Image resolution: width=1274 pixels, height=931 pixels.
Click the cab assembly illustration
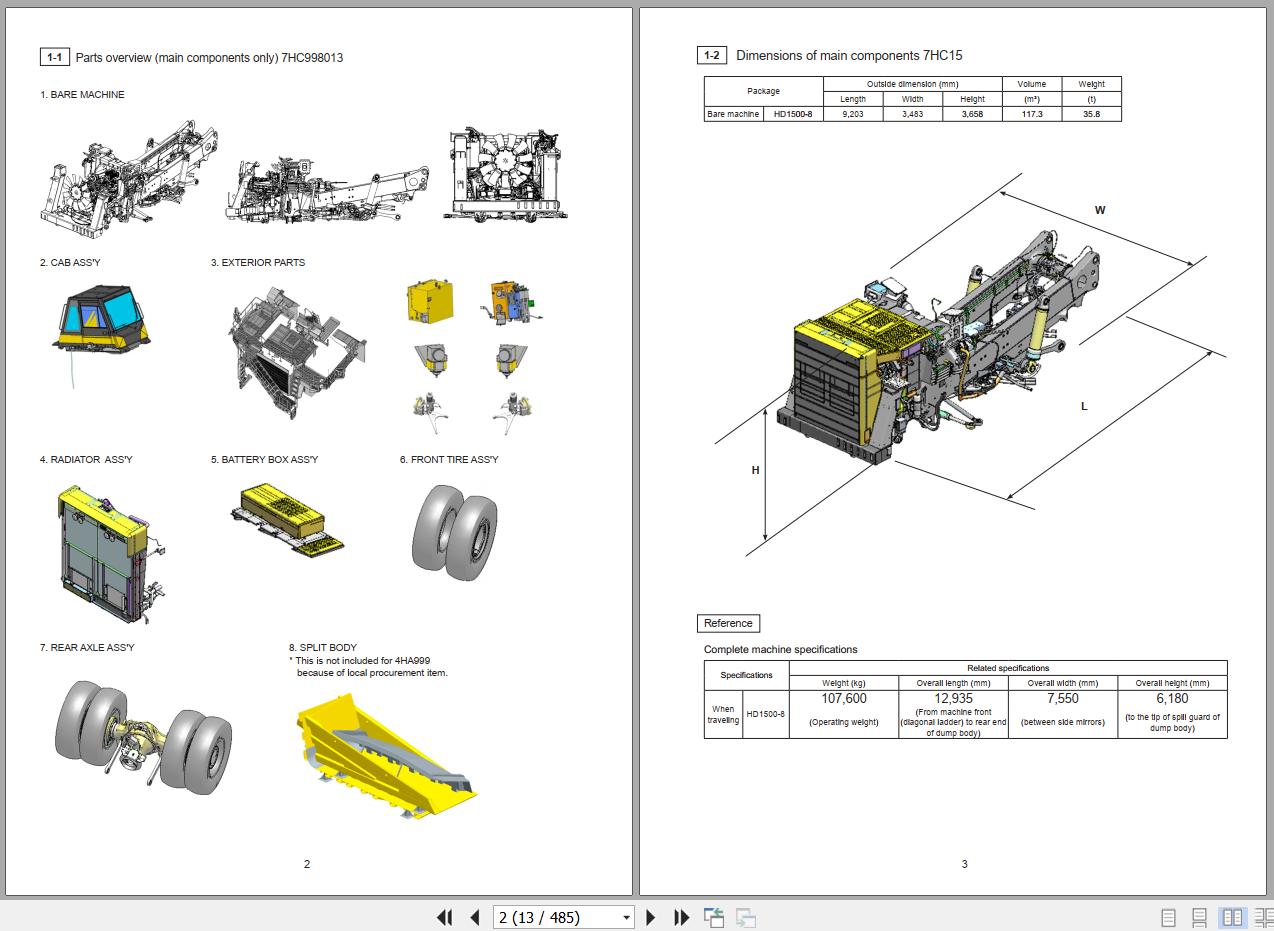point(100,320)
